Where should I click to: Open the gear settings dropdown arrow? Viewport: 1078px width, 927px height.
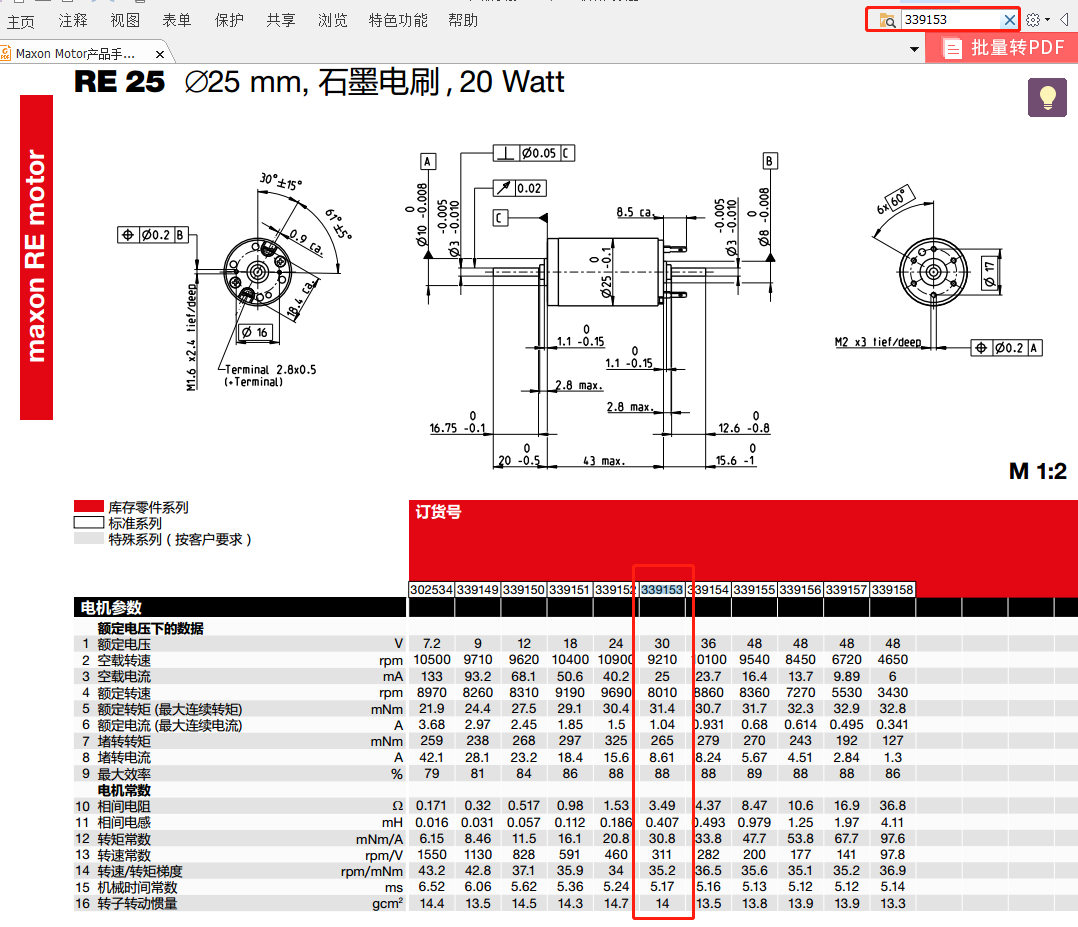click(1047, 19)
